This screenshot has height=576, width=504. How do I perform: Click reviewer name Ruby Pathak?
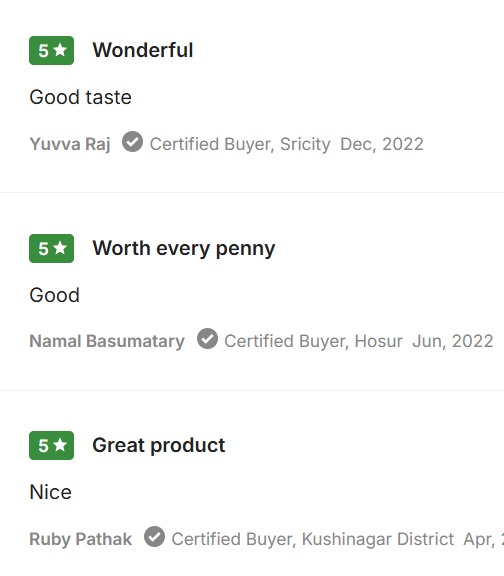pyautogui.click(x=80, y=539)
